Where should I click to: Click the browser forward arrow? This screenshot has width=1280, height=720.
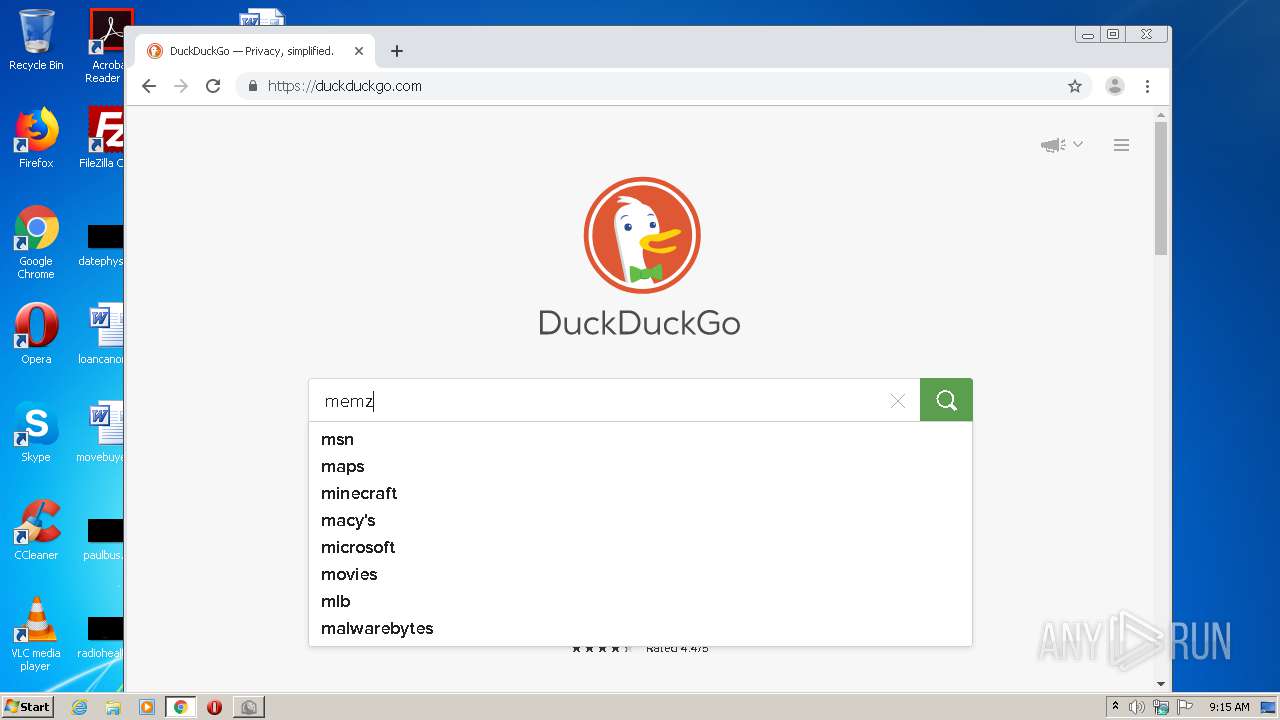(181, 86)
